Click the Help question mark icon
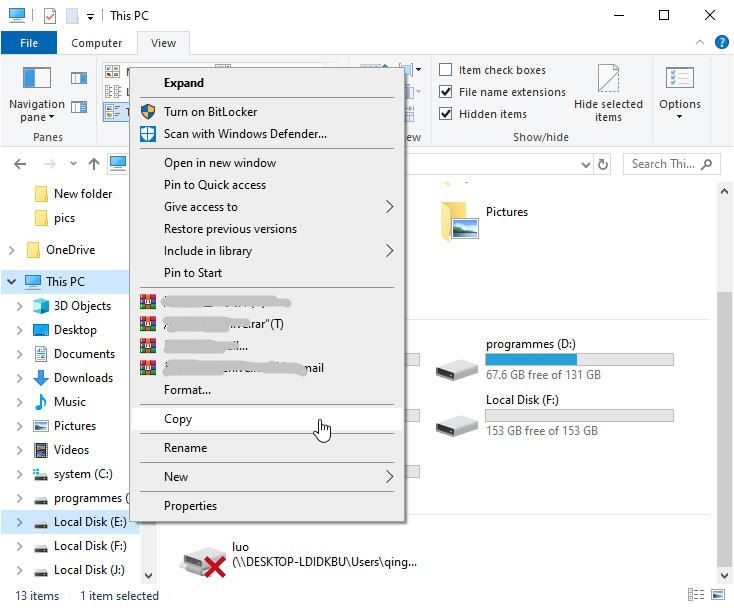The image size is (734, 608). [x=721, y=43]
